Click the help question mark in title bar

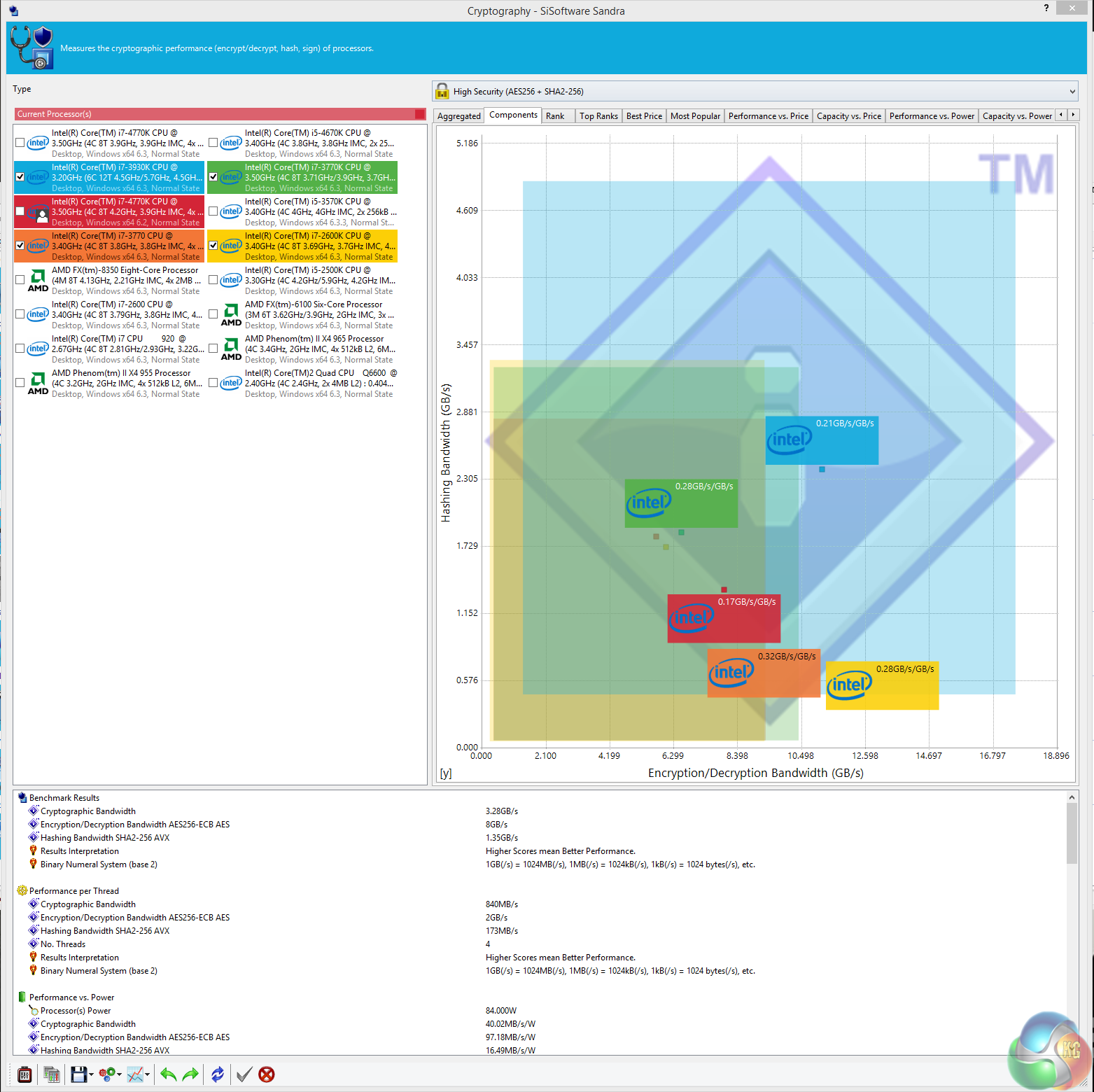pyautogui.click(x=1046, y=8)
